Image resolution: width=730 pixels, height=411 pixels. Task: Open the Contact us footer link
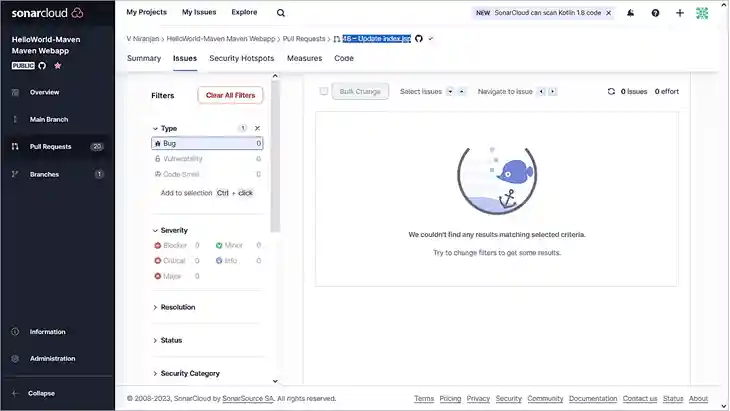640,399
